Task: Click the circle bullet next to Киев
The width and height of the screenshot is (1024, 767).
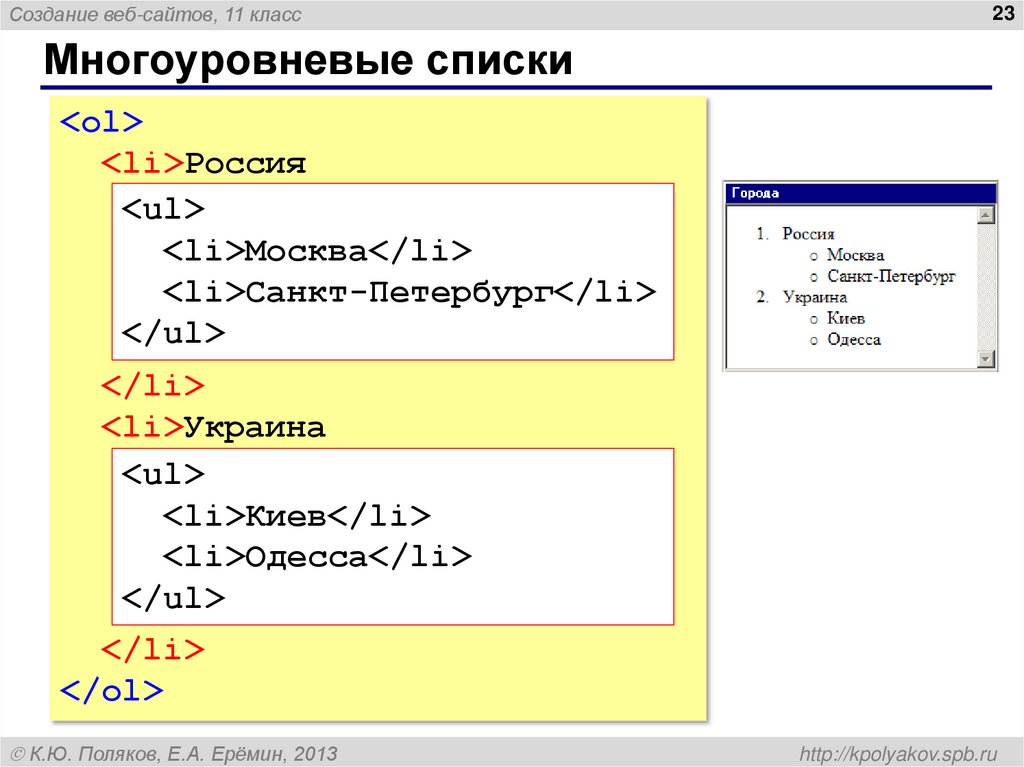Action: (x=812, y=318)
